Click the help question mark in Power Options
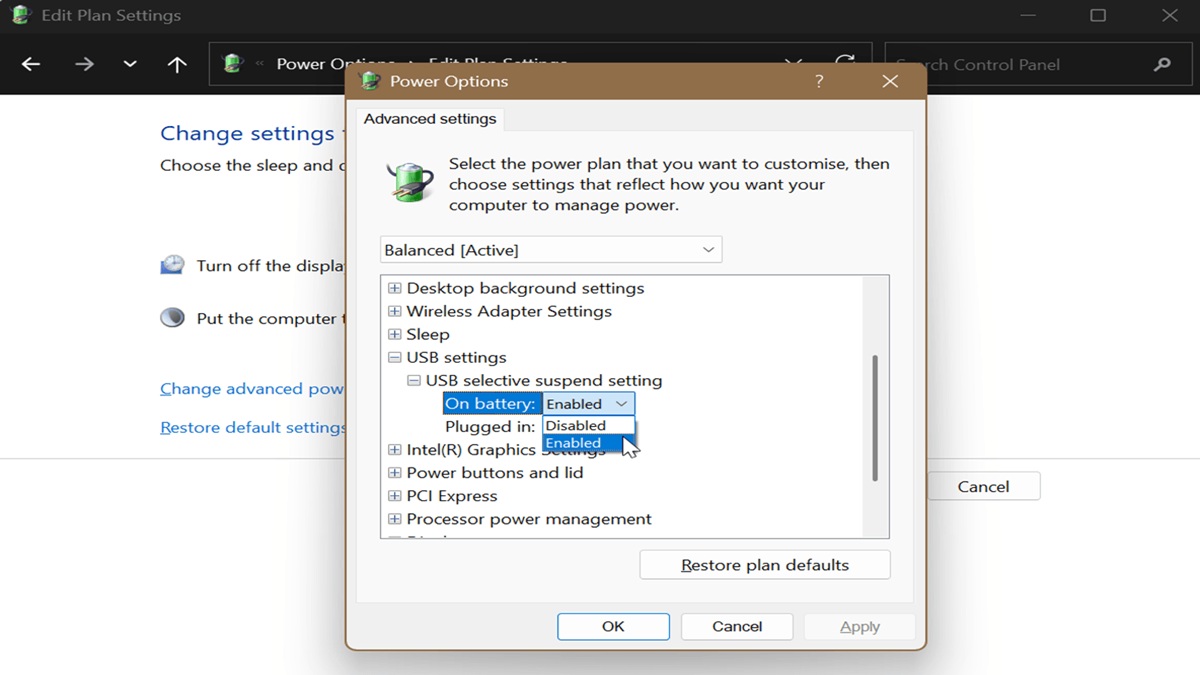The image size is (1200, 675). point(819,81)
